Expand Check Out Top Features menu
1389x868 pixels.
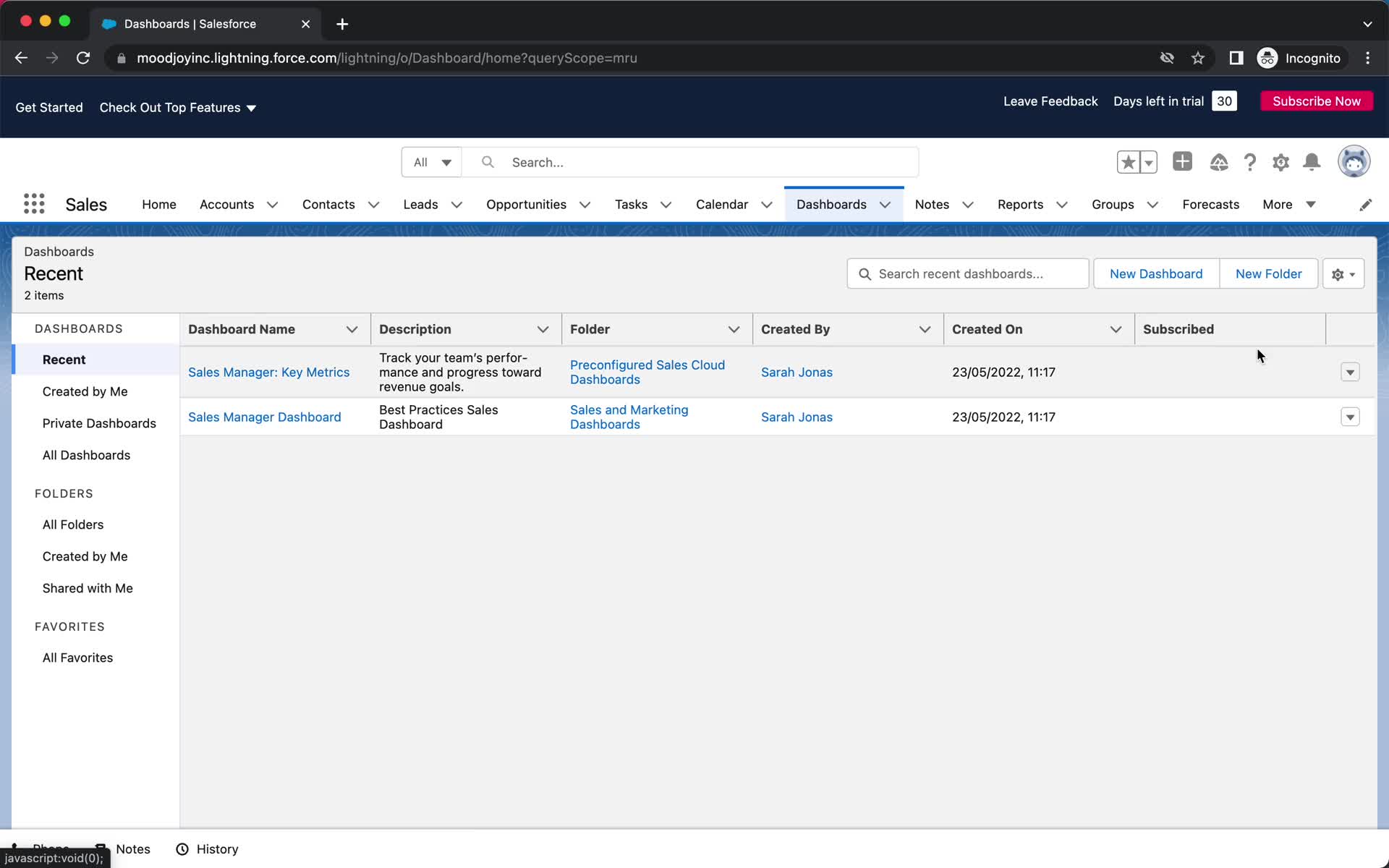(178, 108)
